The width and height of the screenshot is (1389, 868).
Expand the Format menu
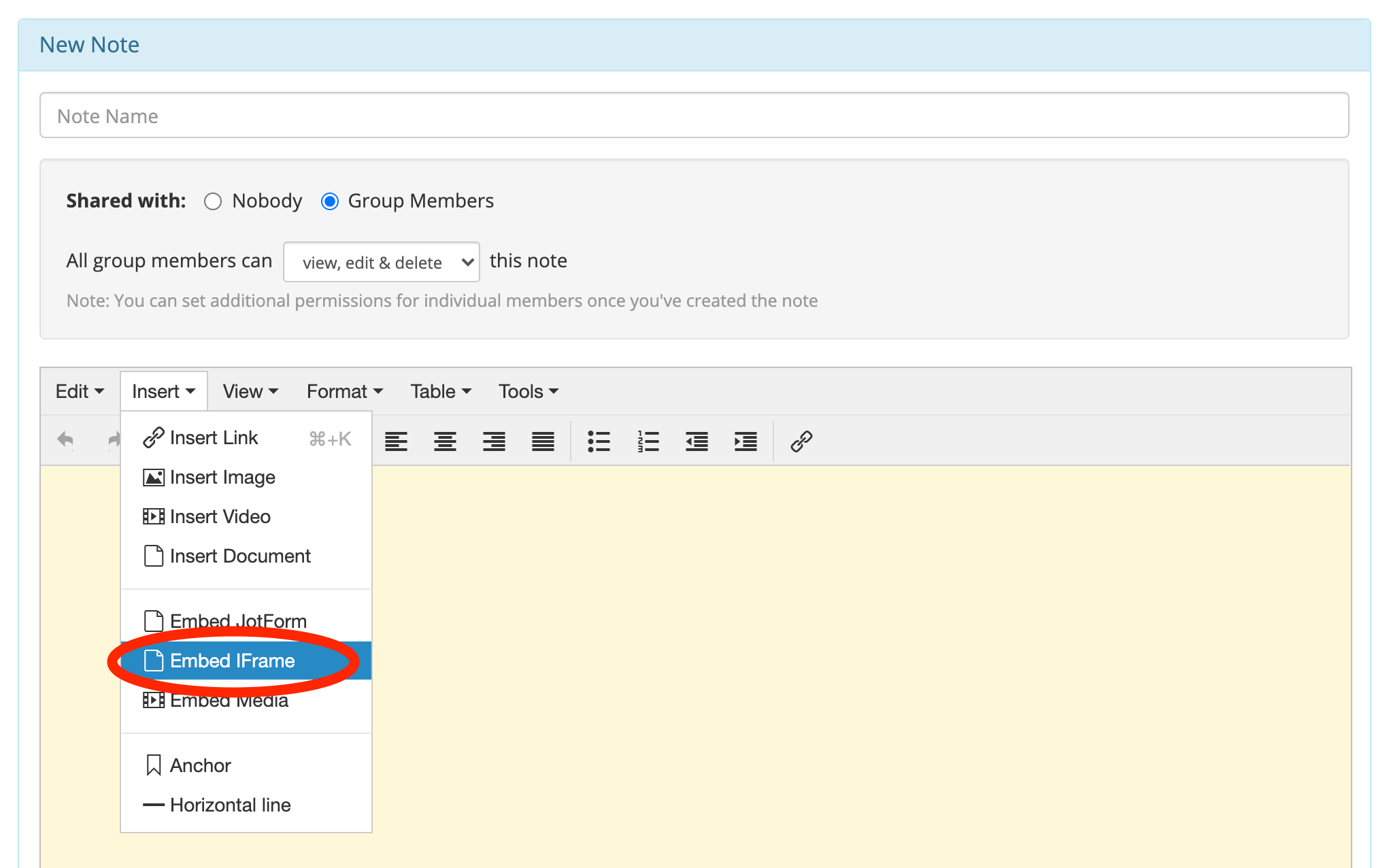(344, 391)
